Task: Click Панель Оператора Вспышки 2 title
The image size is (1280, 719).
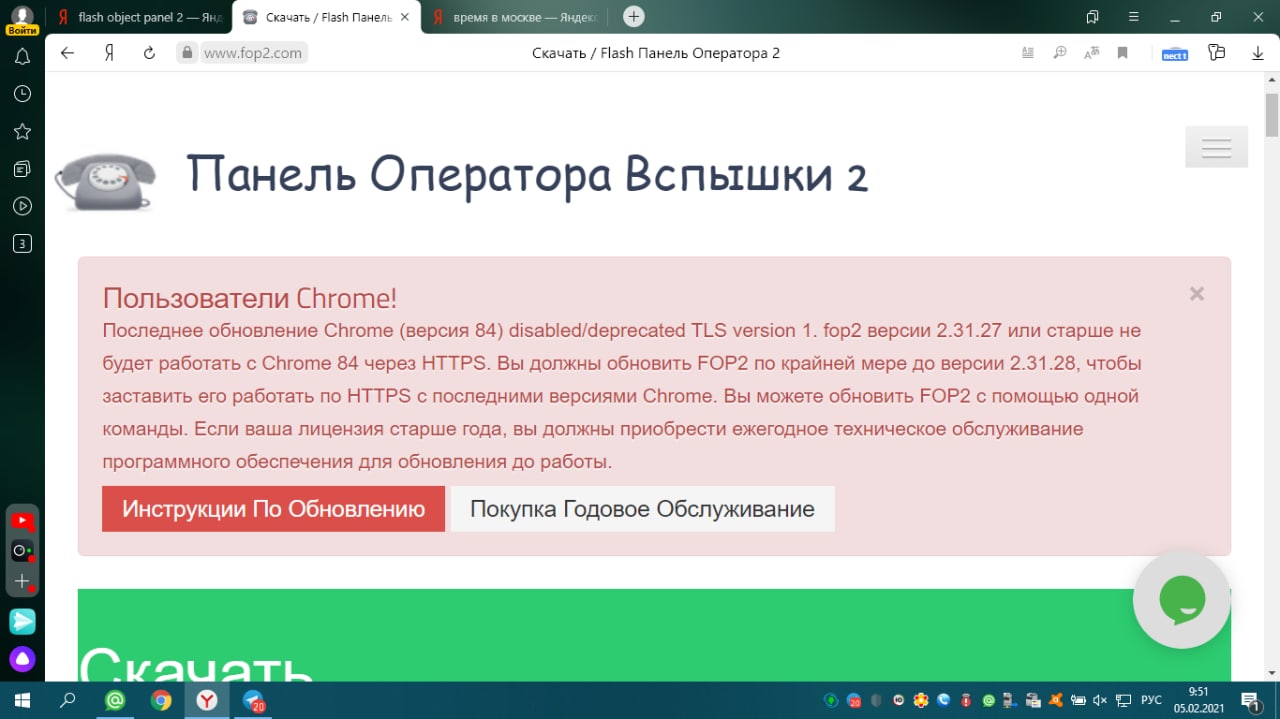Action: pyautogui.click(x=527, y=175)
